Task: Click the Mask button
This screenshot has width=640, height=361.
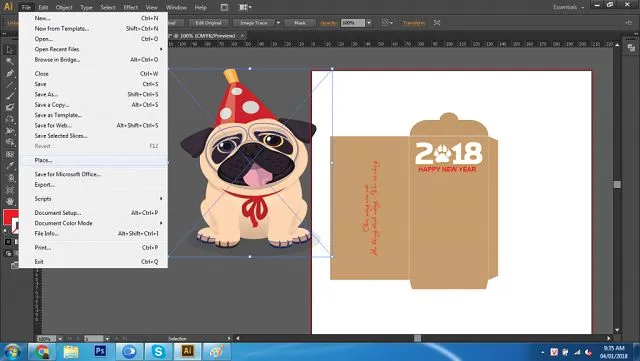Action: click(x=300, y=23)
